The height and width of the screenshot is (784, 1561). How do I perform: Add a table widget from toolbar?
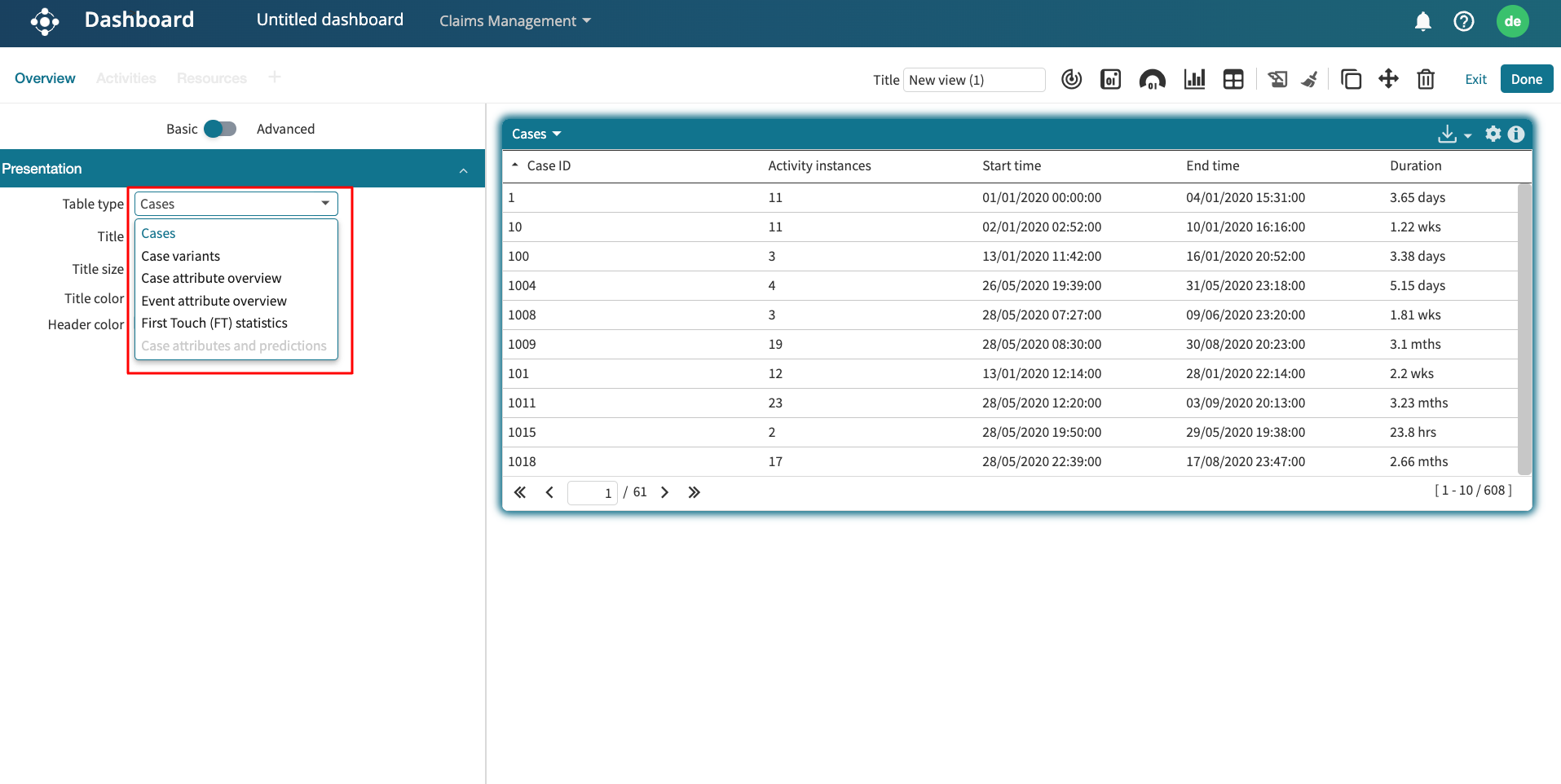pos(1233,79)
